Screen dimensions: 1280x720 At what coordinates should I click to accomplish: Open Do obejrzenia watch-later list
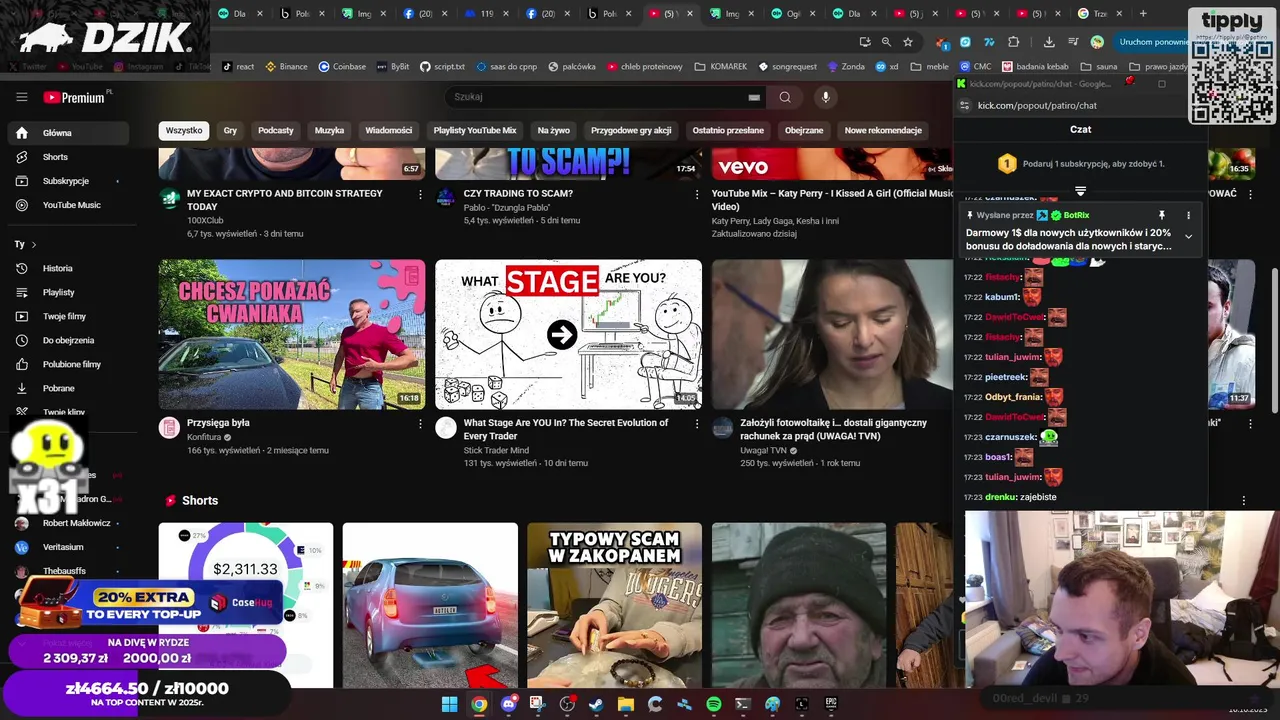[x=68, y=340]
